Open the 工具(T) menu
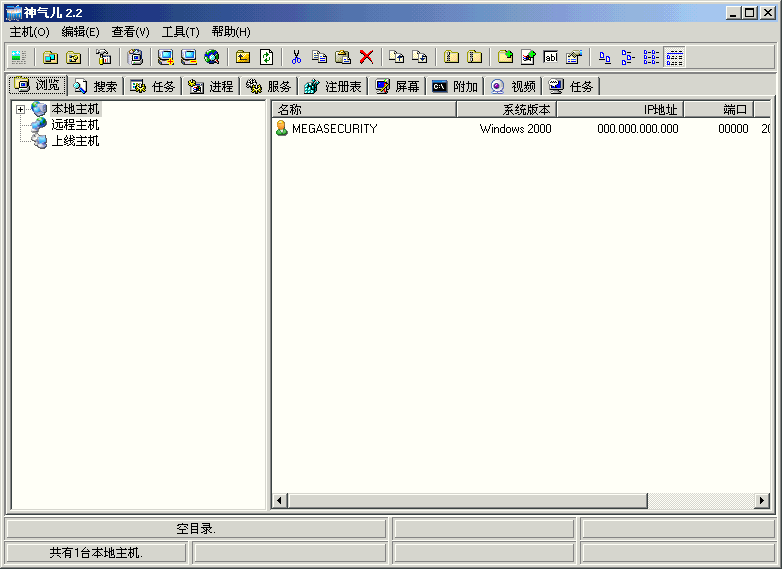The height and width of the screenshot is (569, 782). tap(180, 32)
